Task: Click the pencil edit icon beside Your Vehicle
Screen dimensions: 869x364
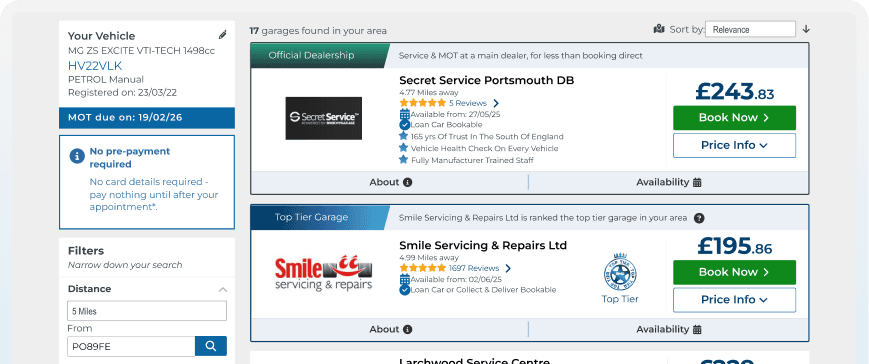Action: pyautogui.click(x=223, y=35)
